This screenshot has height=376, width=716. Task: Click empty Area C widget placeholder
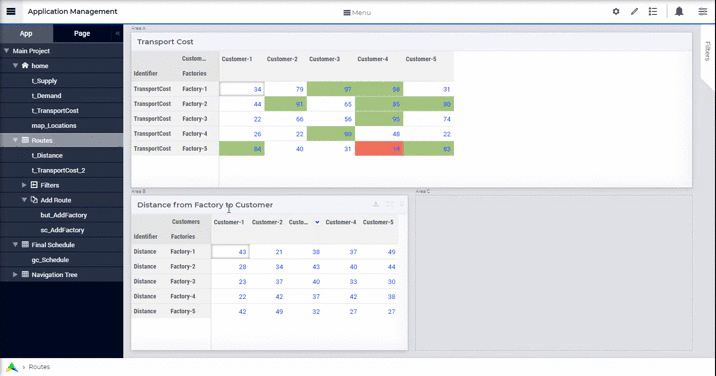553,273
